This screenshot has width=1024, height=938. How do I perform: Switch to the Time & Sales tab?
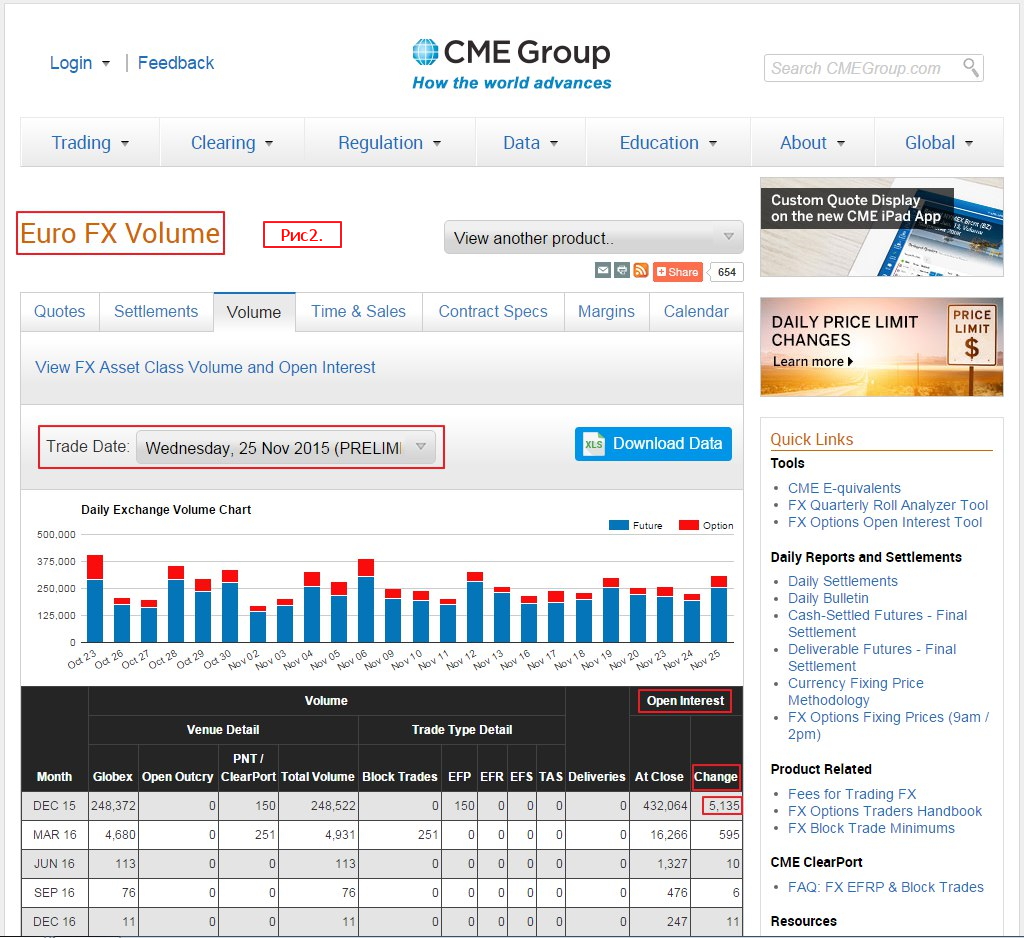click(359, 312)
